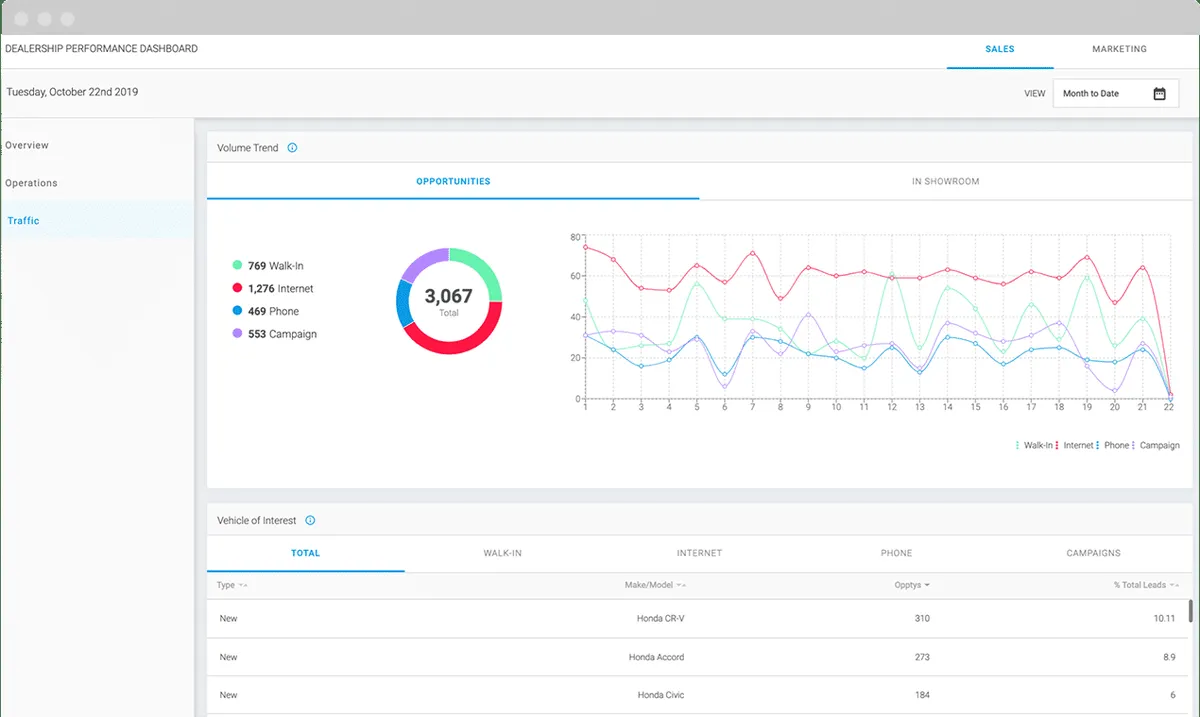This screenshot has width=1200, height=717.
Task: Select the Internet tab in Vehicle of Interest
Action: (699, 553)
